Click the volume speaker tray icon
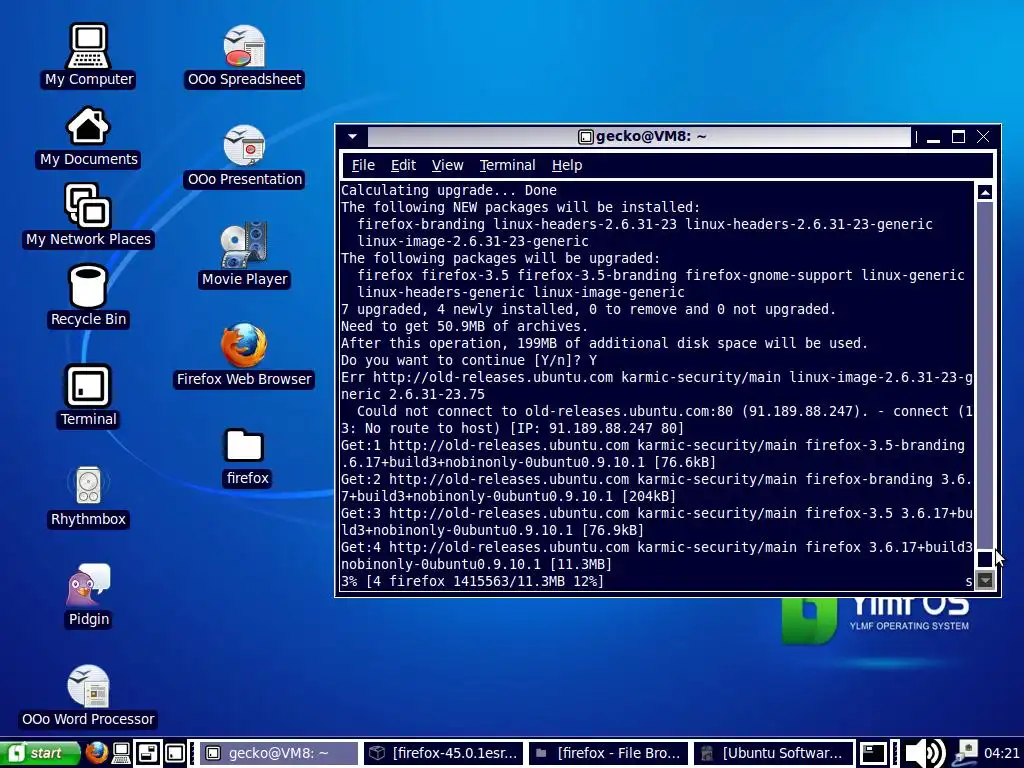 [925, 753]
